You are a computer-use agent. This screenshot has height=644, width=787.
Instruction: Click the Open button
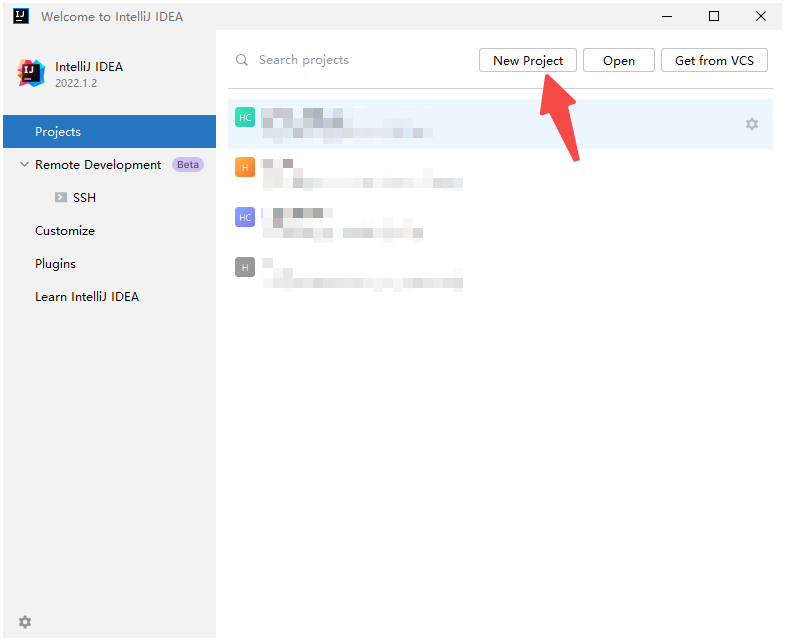click(618, 60)
